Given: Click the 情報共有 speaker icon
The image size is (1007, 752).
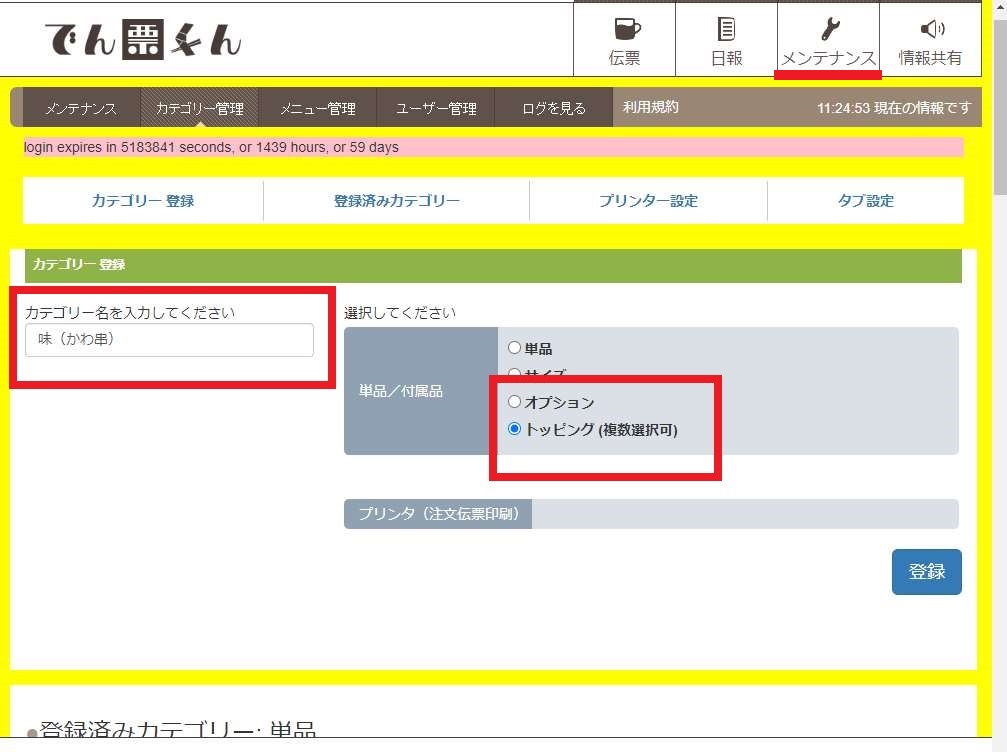Looking at the screenshot, I should coord(932,30).
